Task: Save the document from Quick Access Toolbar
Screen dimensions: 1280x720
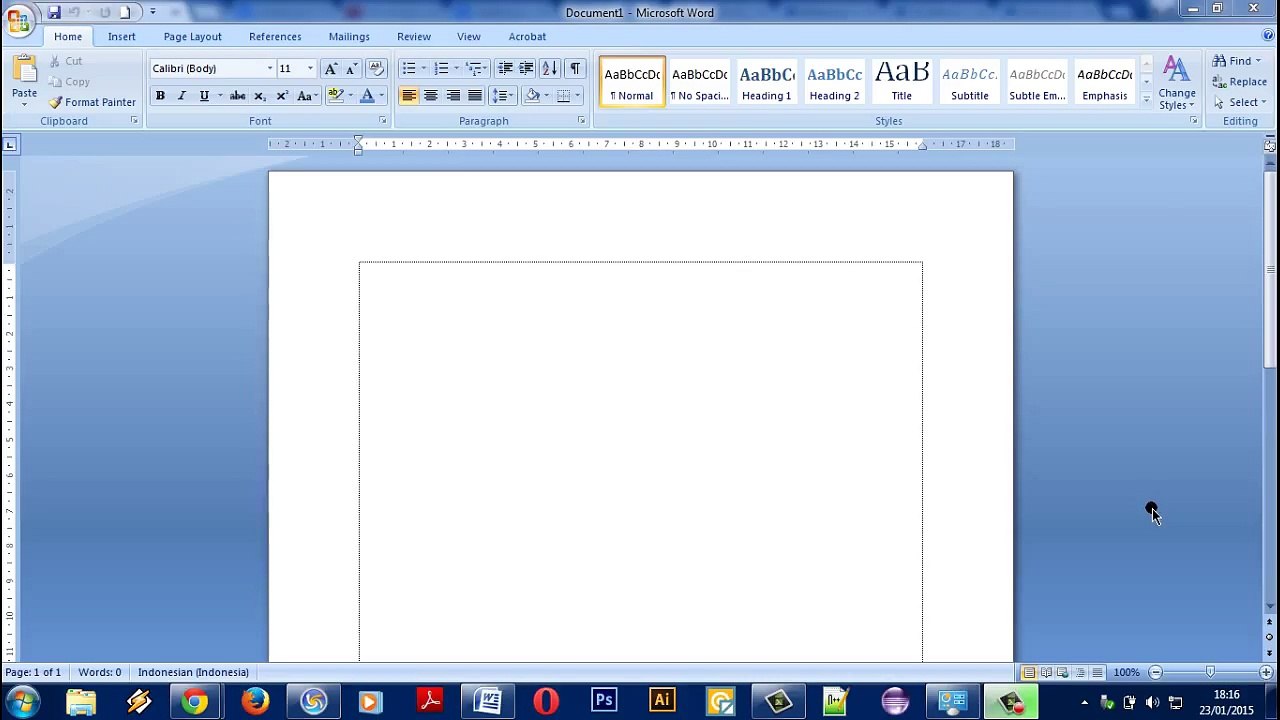Action: click(54, 12)
